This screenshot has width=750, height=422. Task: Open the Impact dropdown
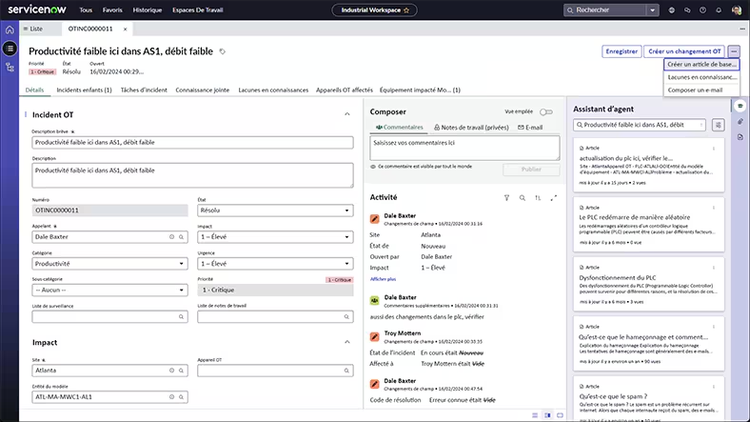pos(276,237)
